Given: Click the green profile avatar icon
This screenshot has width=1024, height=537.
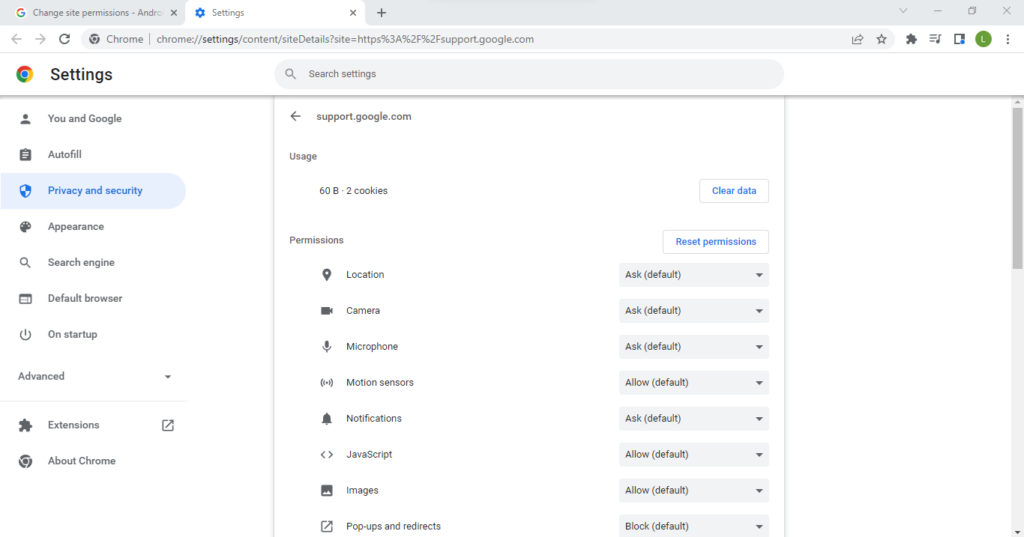Looking at the screenshot, I should [983, 39].
